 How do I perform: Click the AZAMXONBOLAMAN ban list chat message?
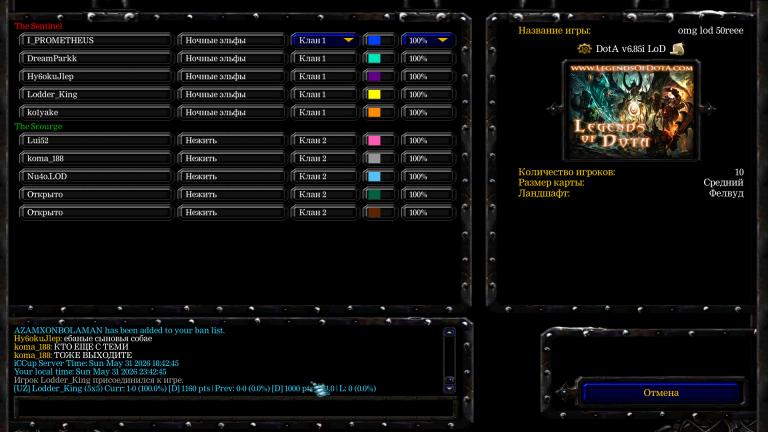[x=119, y=330]
